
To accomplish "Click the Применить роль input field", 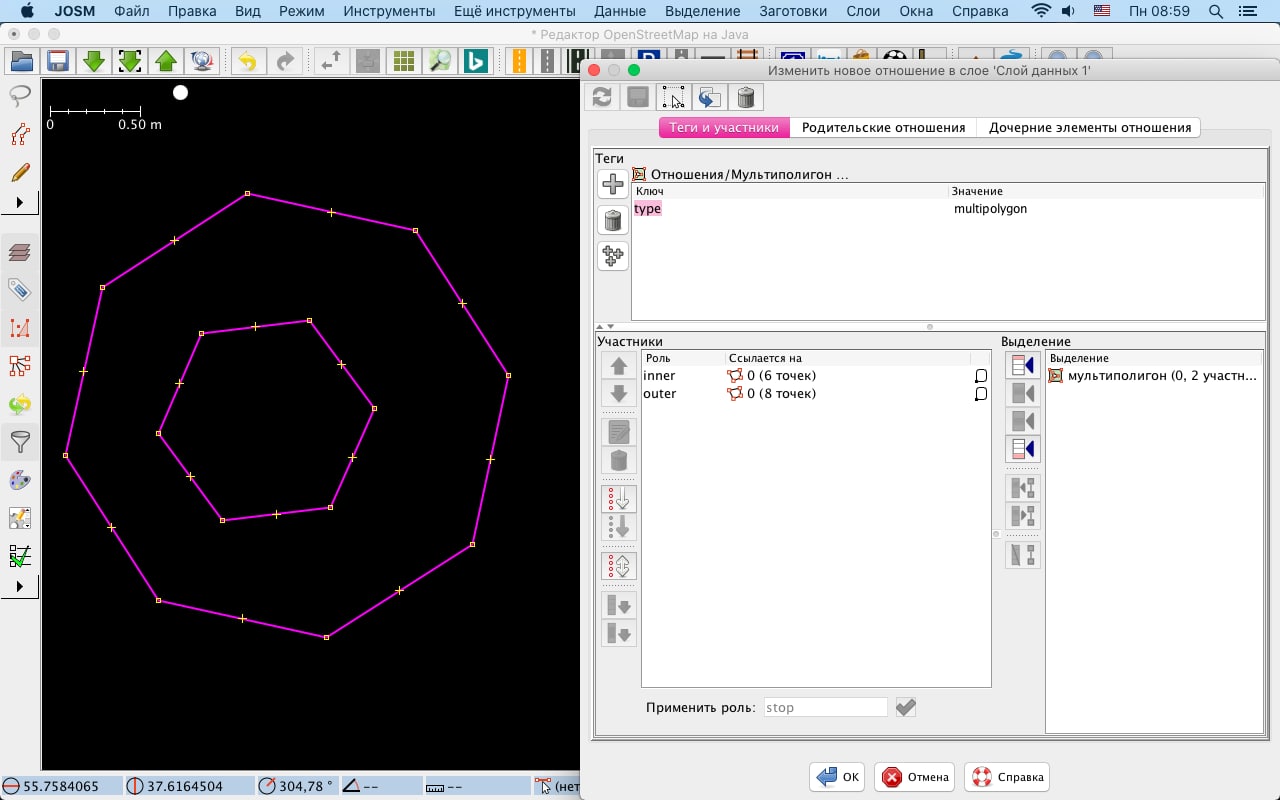I will (825, 707).
